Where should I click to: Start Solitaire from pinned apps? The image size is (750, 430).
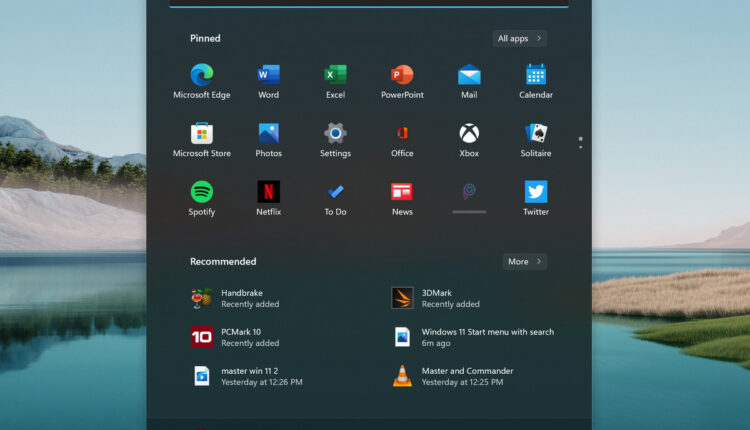point(536,133)
